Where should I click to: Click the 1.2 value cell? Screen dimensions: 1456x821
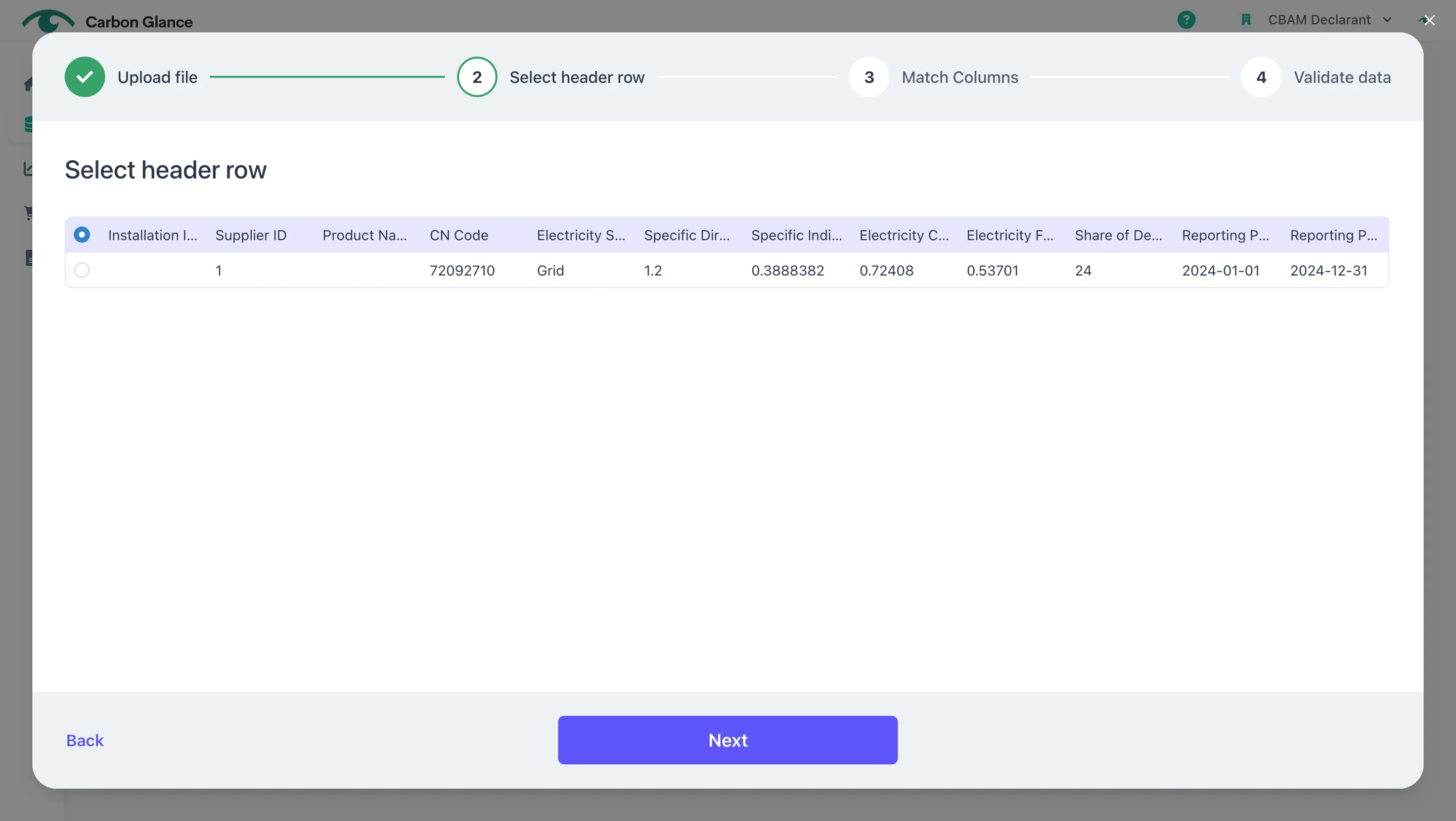click(653, 270)
